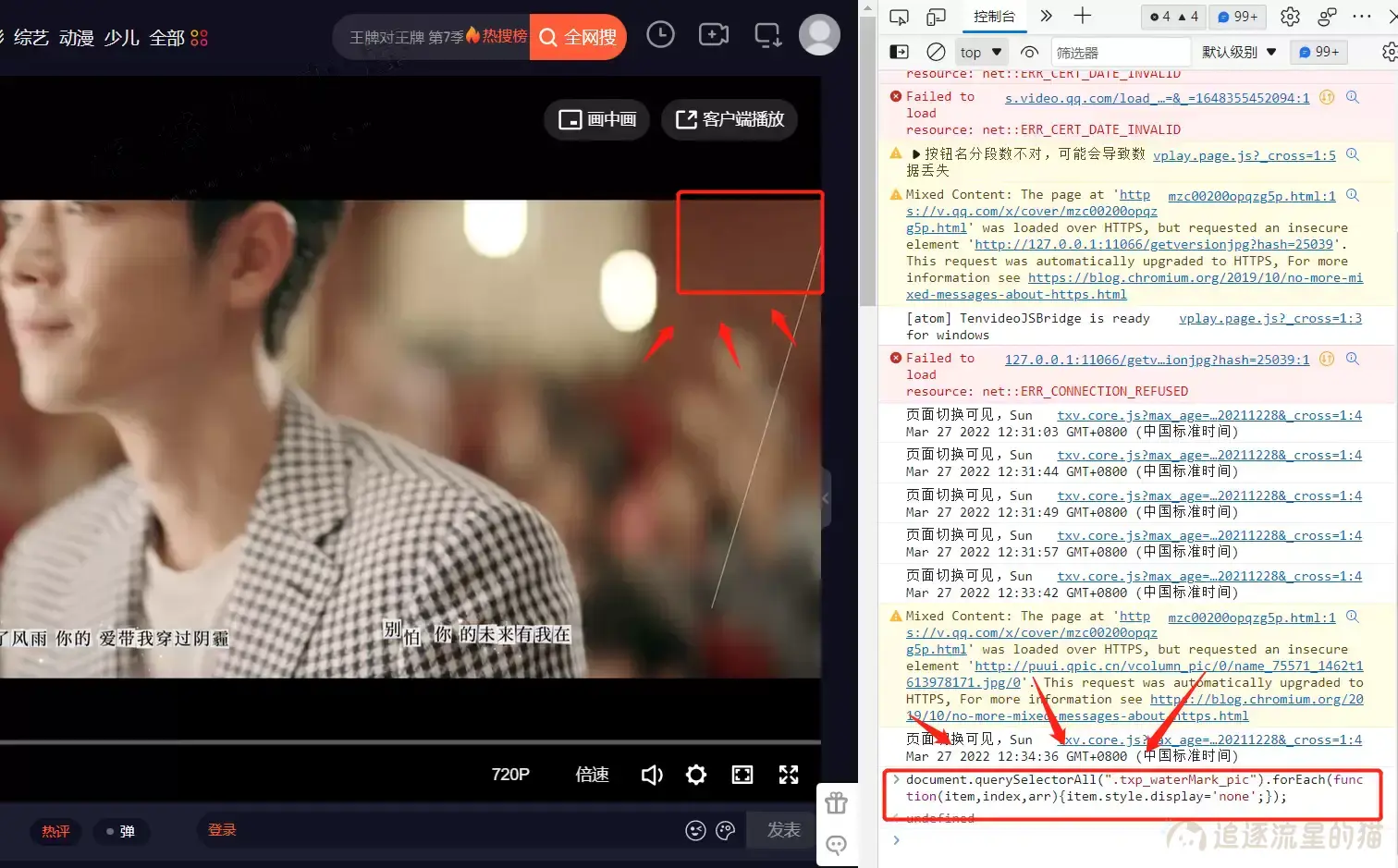Open the watch history clock icon

point(660,35)
